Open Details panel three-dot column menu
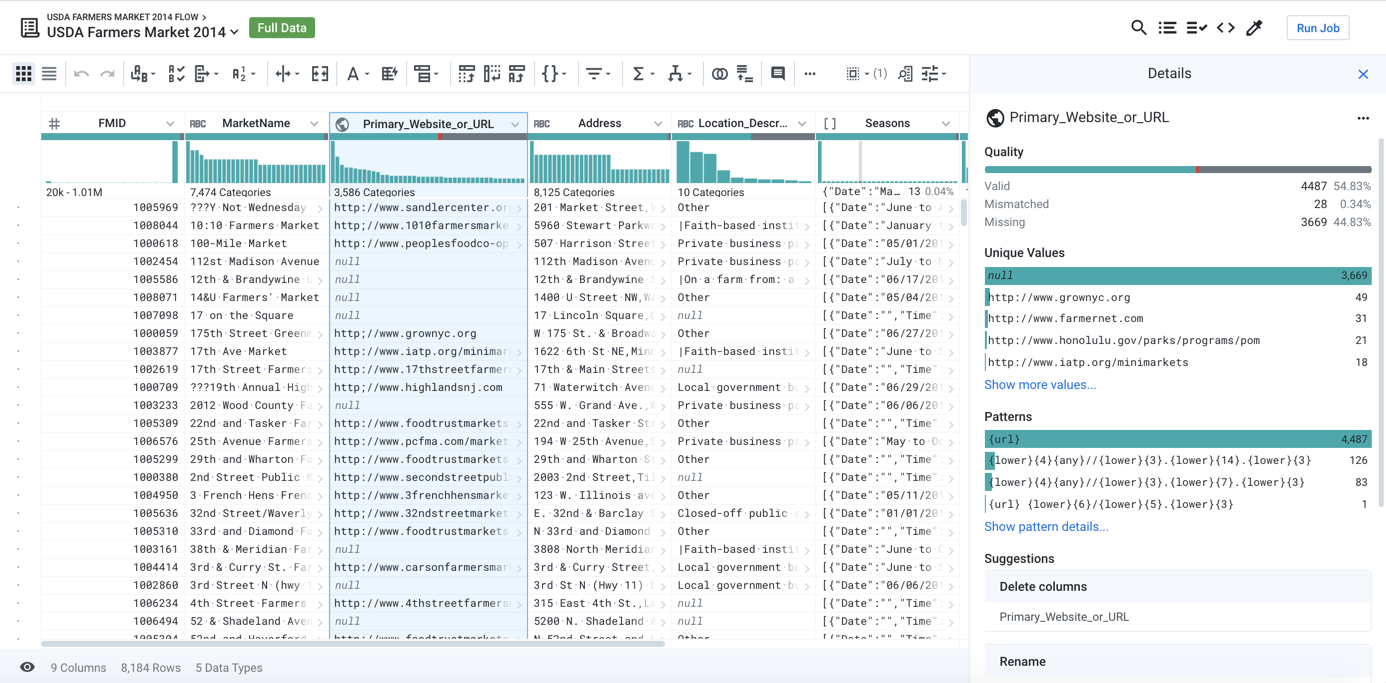The width and height of the screenshot is (1386, 683). pyautogui.click(x=1362, y=118)
